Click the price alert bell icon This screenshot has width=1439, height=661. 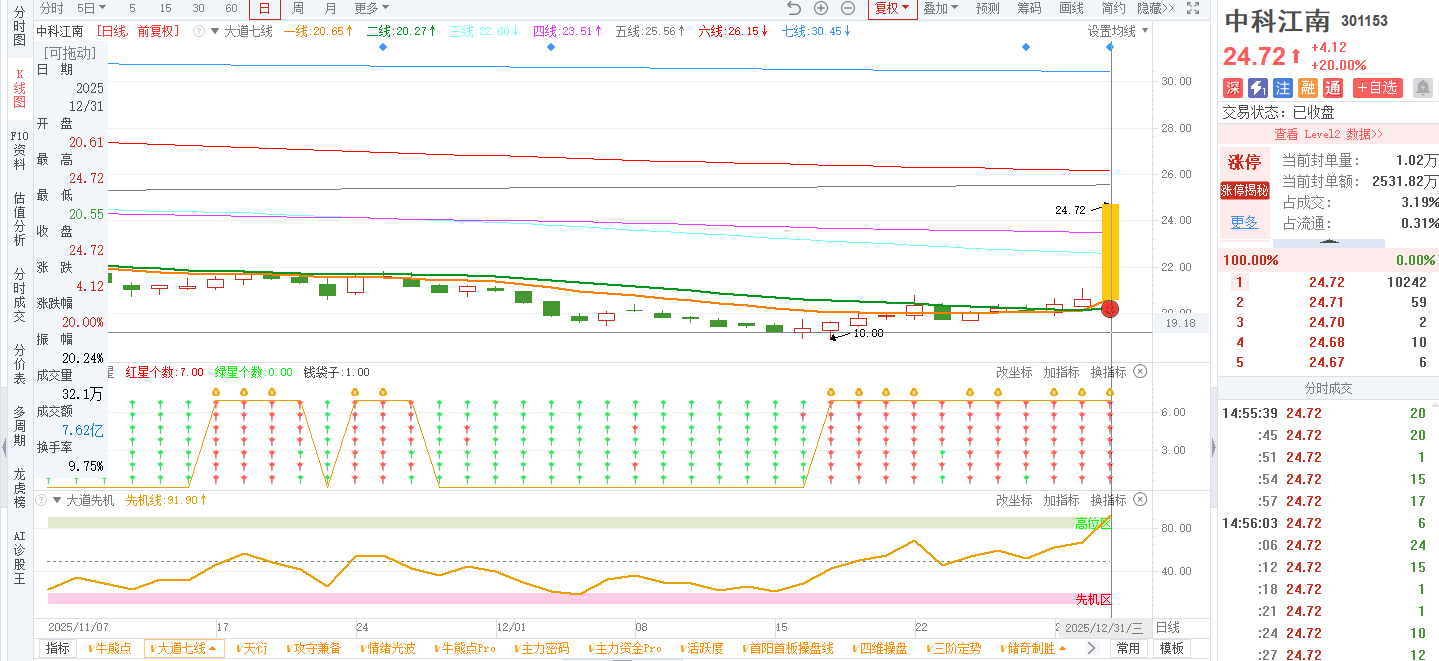(1423, 88)
